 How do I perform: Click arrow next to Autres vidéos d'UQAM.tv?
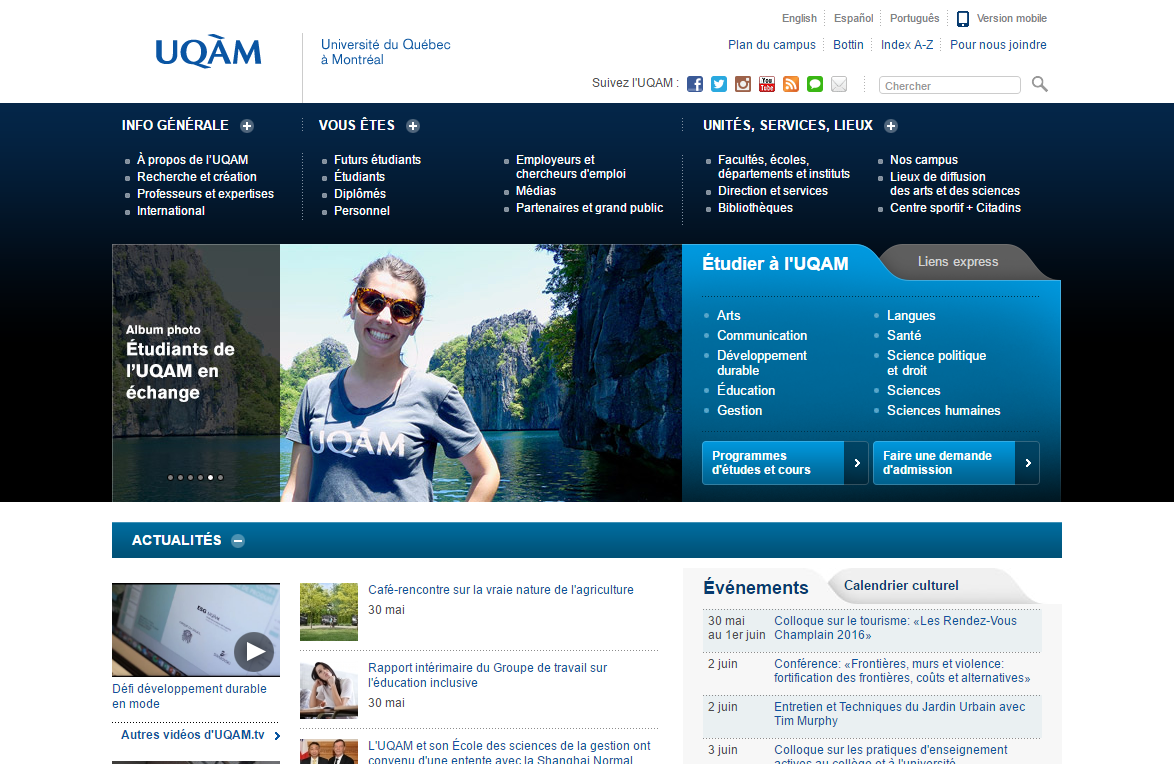(277, 736)
